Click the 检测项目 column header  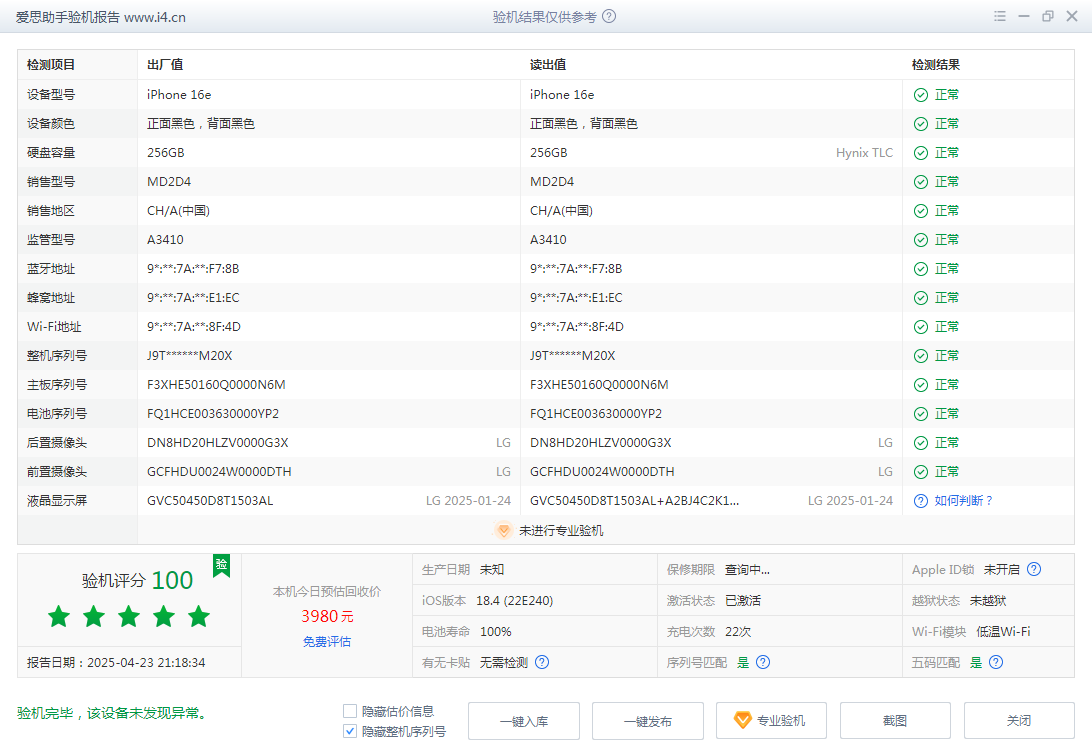[x=51, y=65]
